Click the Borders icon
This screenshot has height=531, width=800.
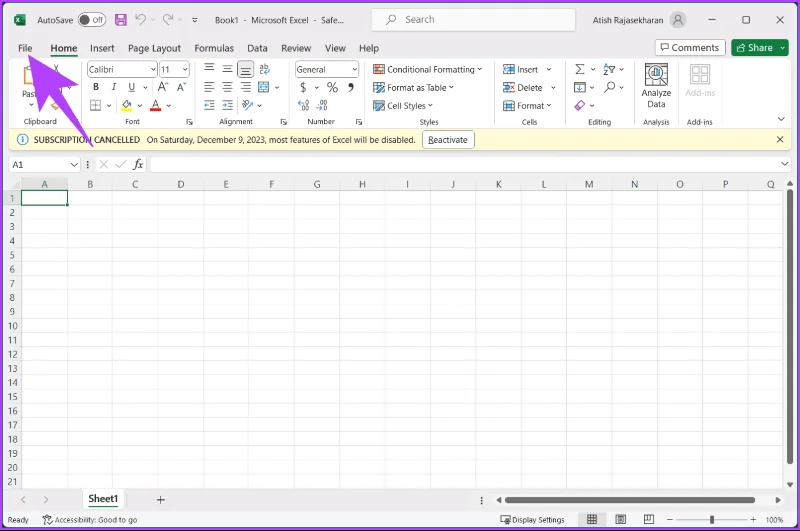[x=95, y=105]
